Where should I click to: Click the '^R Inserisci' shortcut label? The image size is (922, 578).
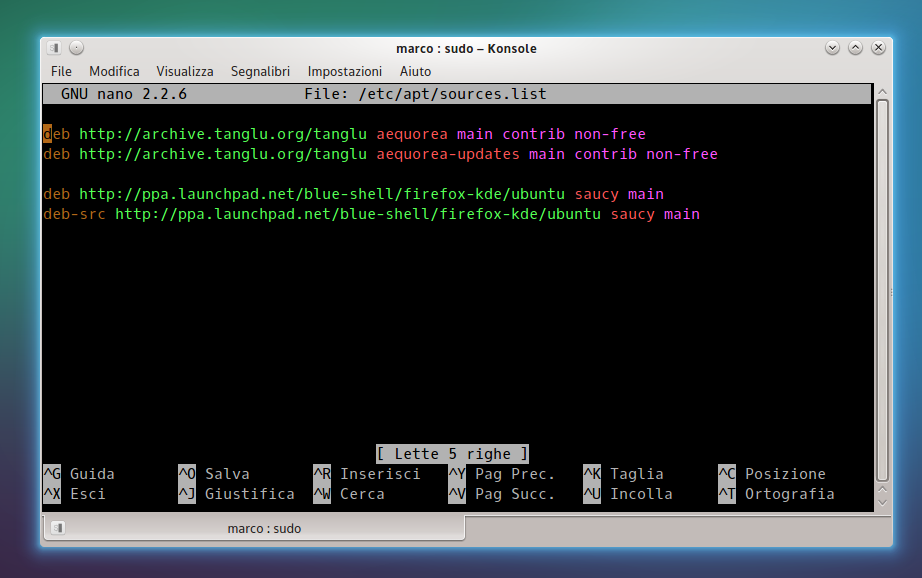[367, 474]
